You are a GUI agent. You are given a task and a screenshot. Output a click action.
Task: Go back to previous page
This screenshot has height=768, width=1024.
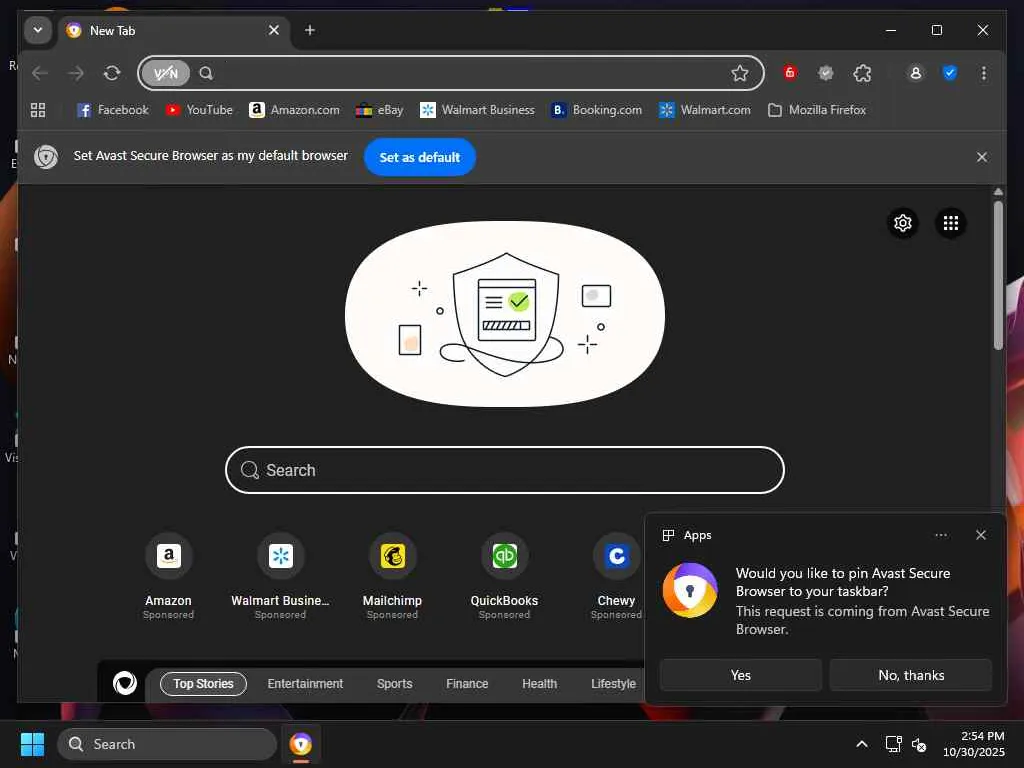coord(40,73)
